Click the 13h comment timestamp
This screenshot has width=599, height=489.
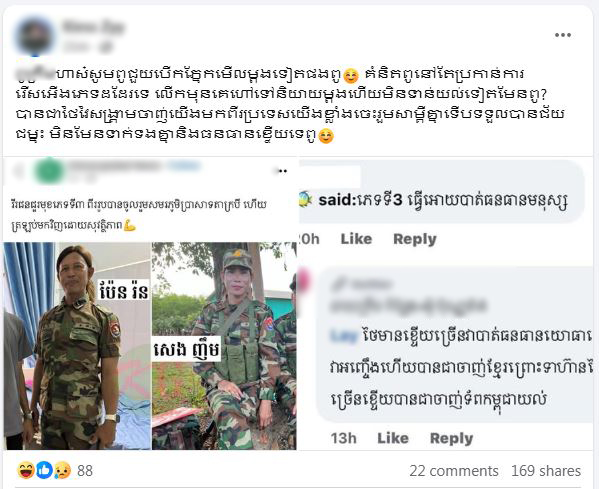point(343,438)
